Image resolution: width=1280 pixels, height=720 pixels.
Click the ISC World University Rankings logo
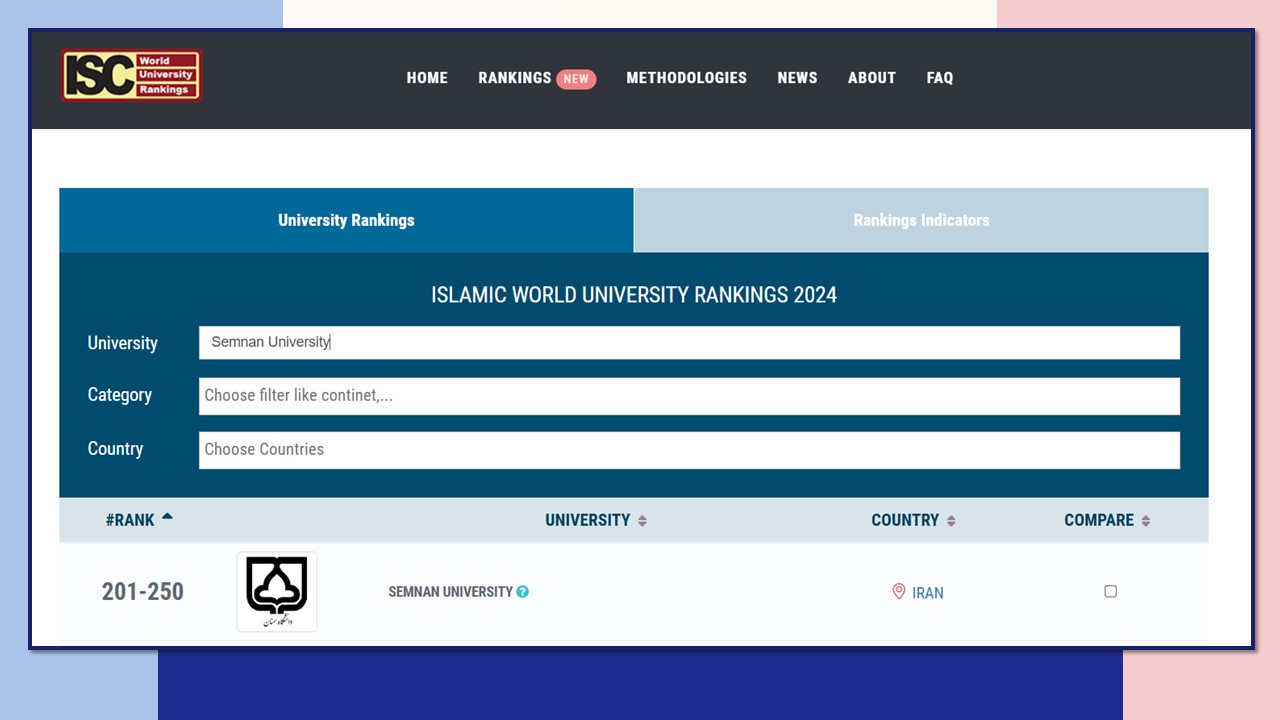[131, 76]
